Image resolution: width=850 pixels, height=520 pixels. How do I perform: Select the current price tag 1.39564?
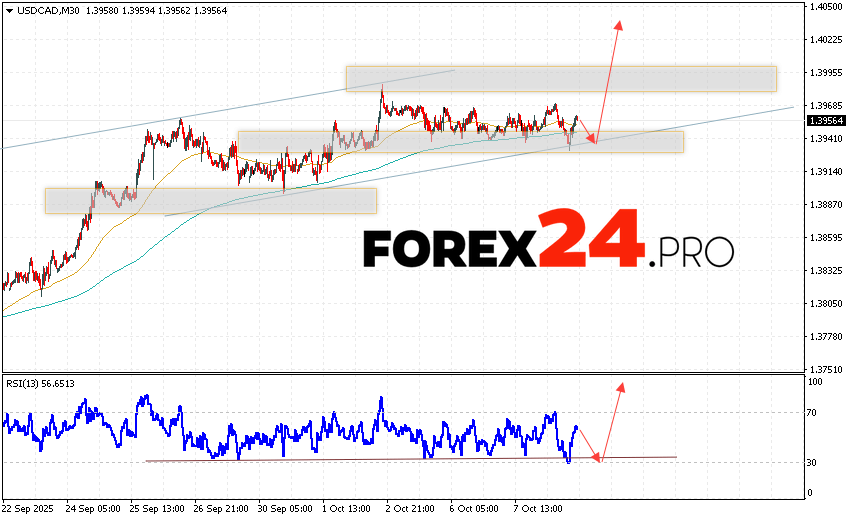[825, 121]
